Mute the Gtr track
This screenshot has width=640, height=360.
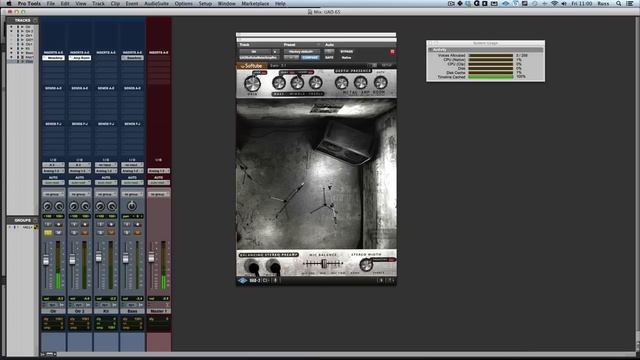click(58, 233)
